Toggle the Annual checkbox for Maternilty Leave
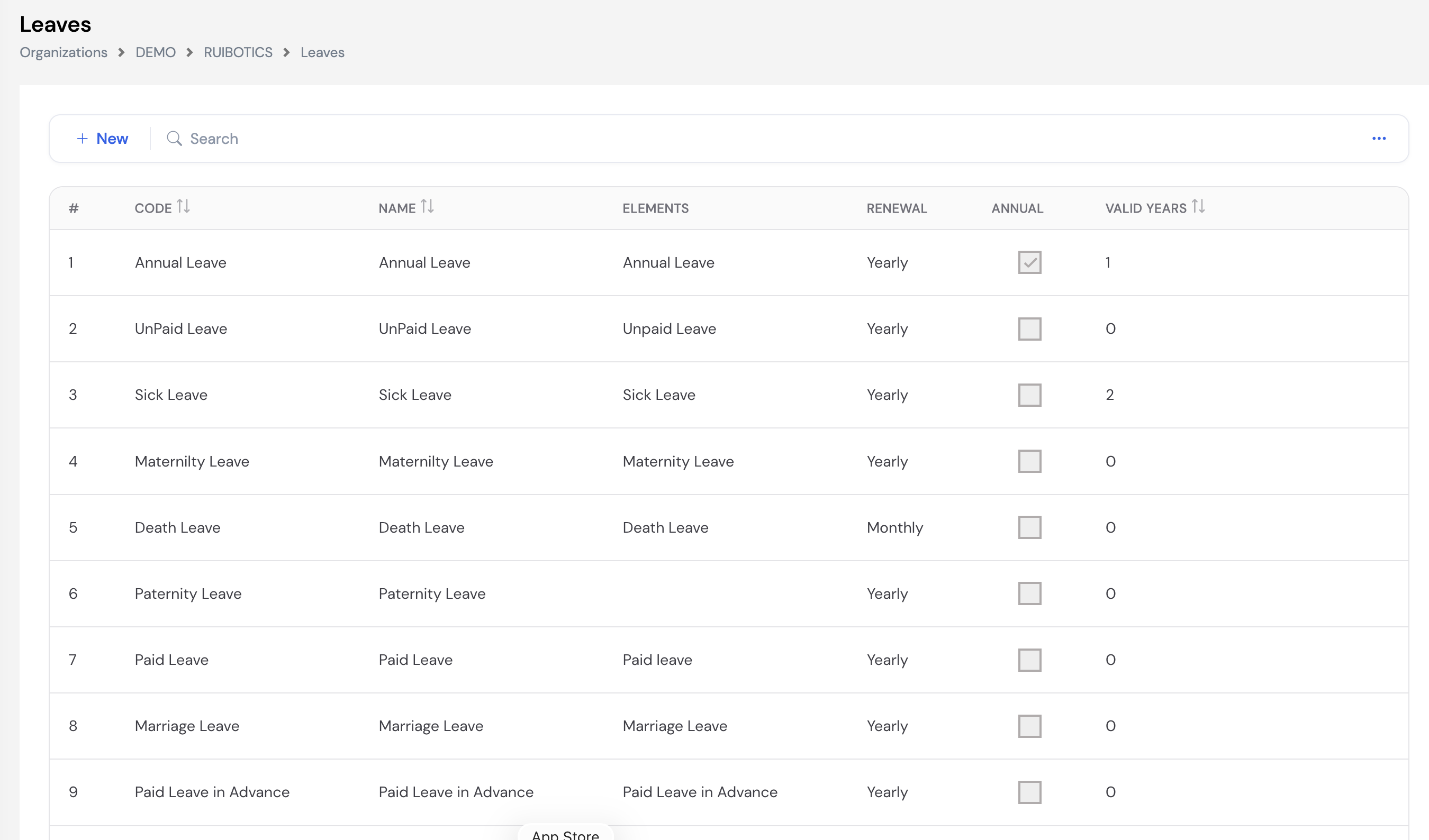This screenshot has height=840, width=1429. (1029, 461)
